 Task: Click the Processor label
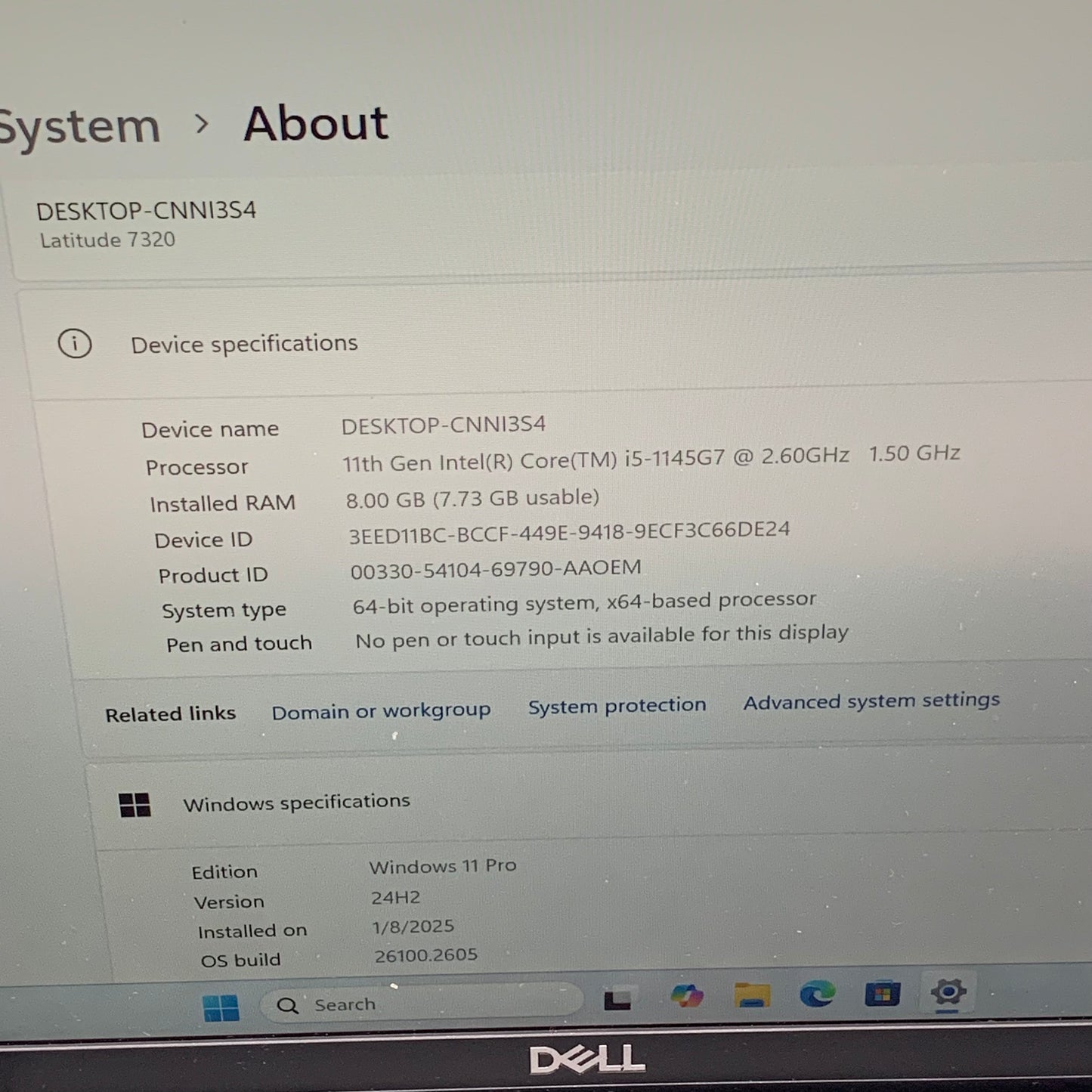[x=197, y=468]
